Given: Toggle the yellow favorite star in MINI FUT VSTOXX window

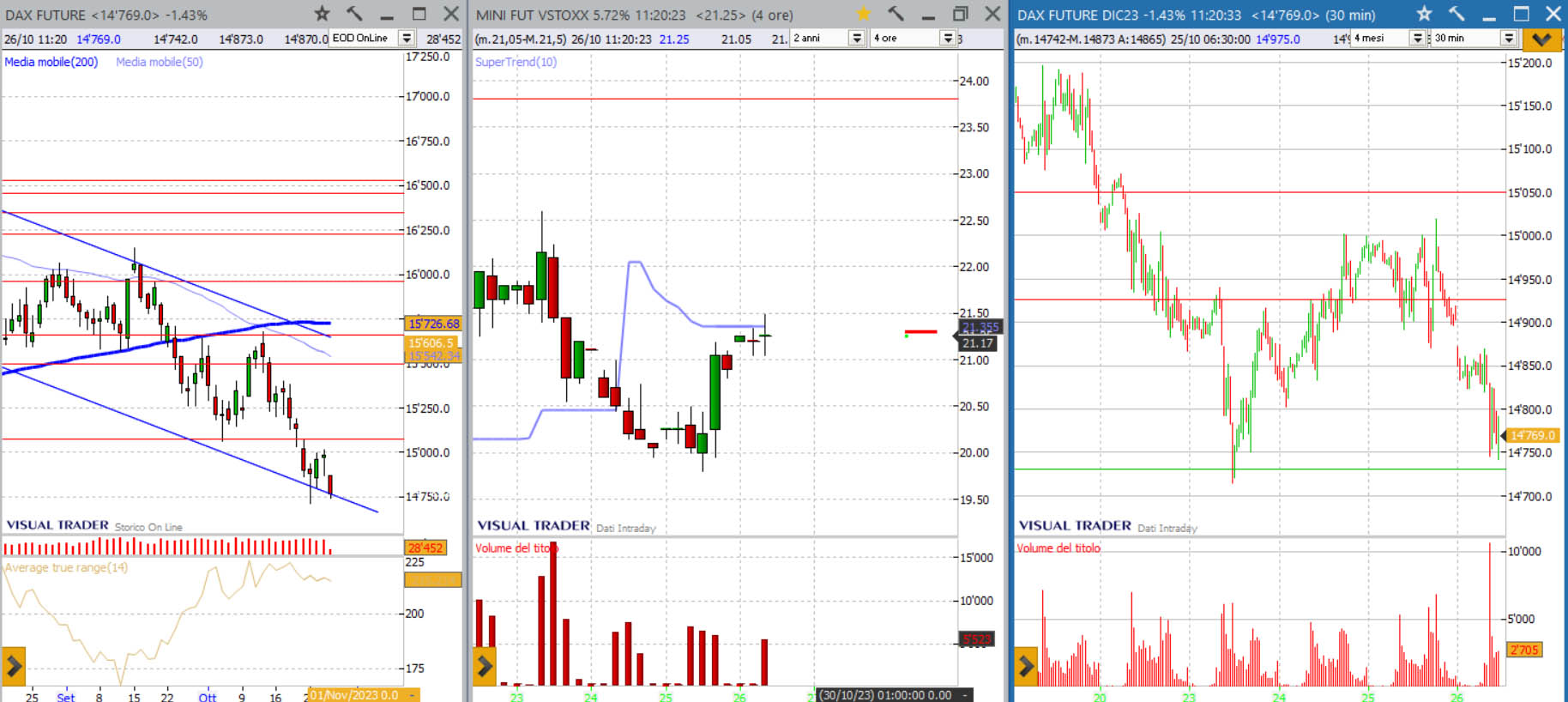Looking at the screenshot, I should pos(863,14).
